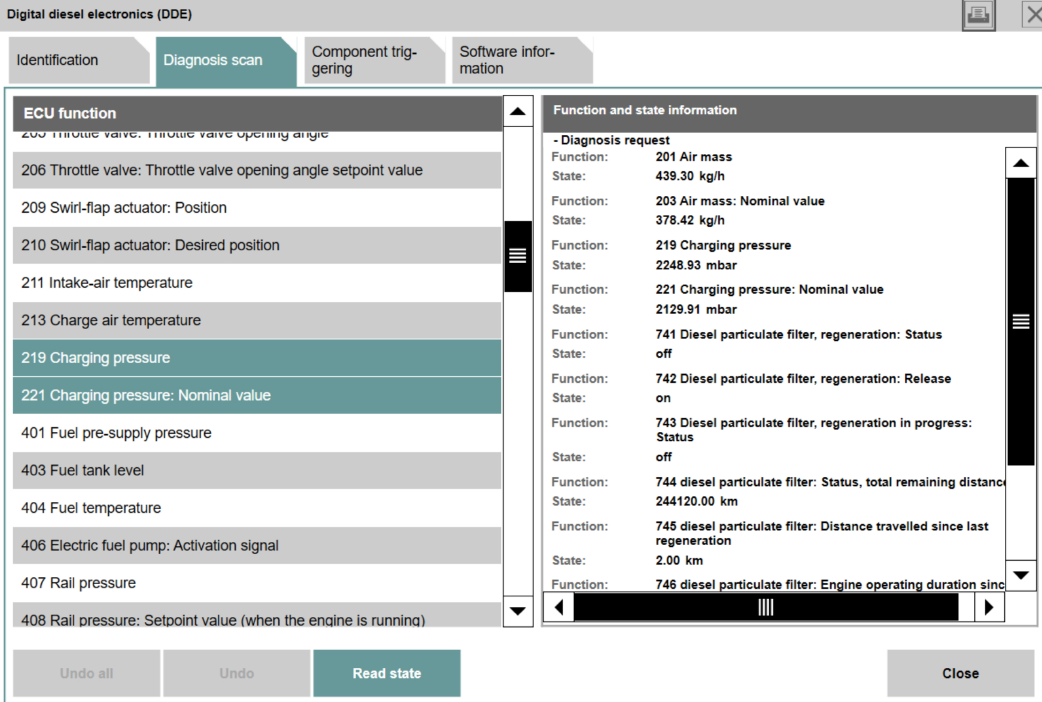
Task: Click the Read state button
Action: pyautogui.click(x=386, y=673)
